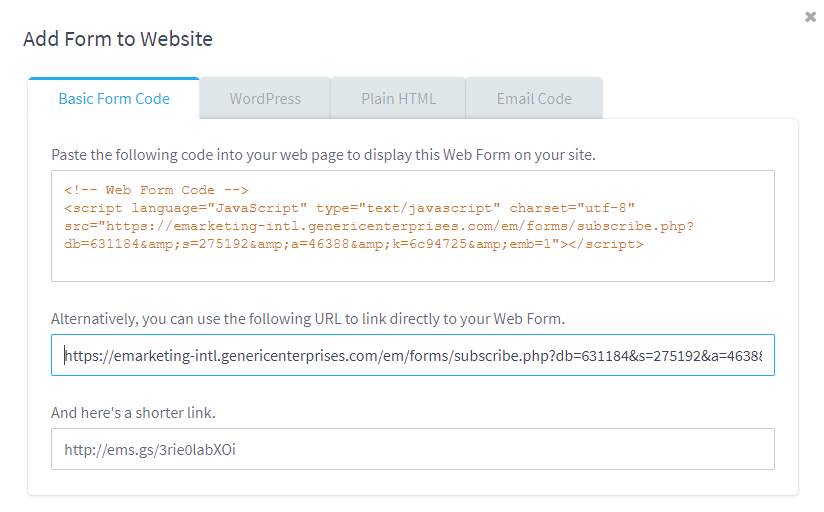Click the code line starting with db=631184&amp;
Image resolution: width=824 pixels, height=512 pixels.
[x=354, y=244]
